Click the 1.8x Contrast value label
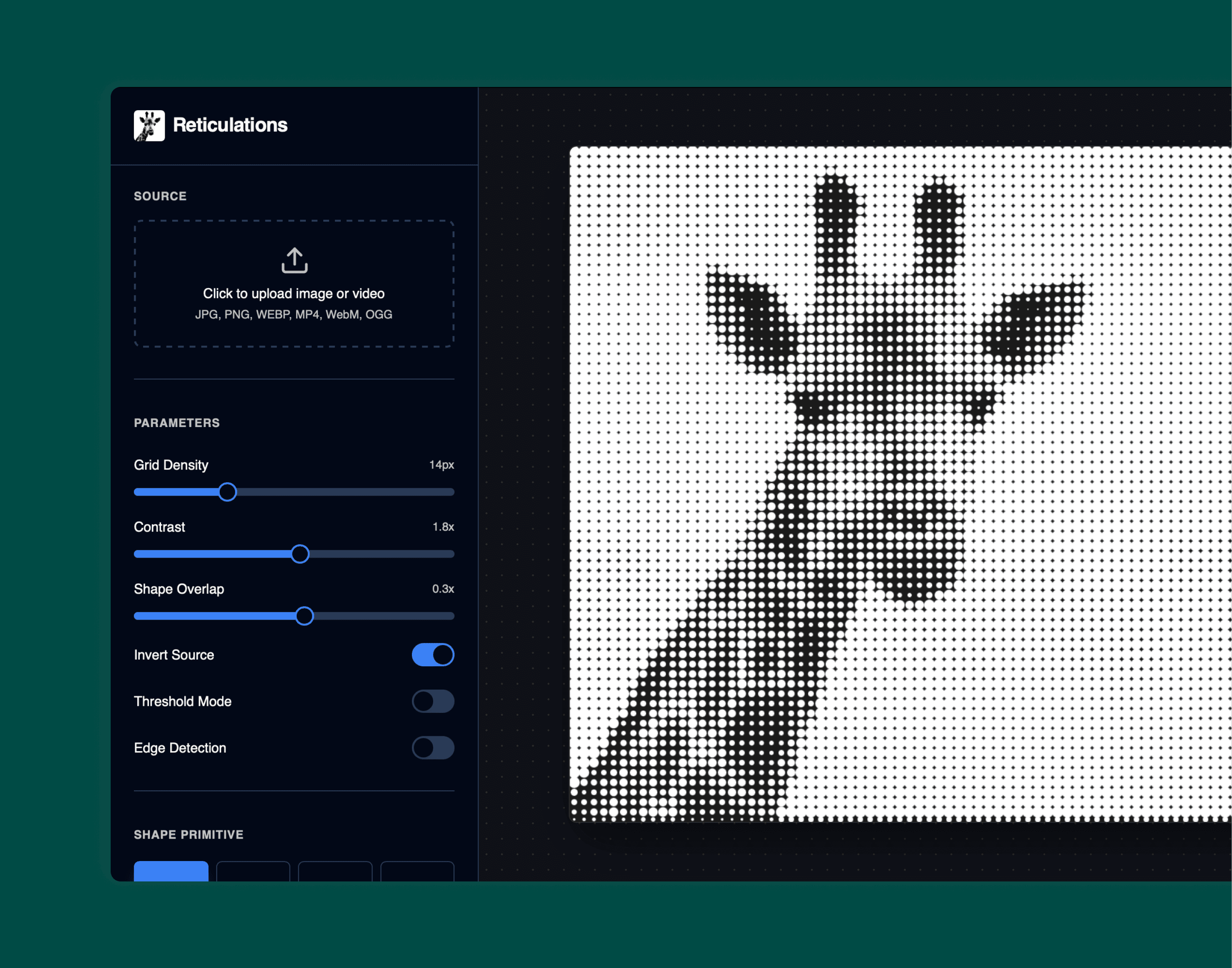The height and width of the screenshot is (968, 1232). (443, 527)
